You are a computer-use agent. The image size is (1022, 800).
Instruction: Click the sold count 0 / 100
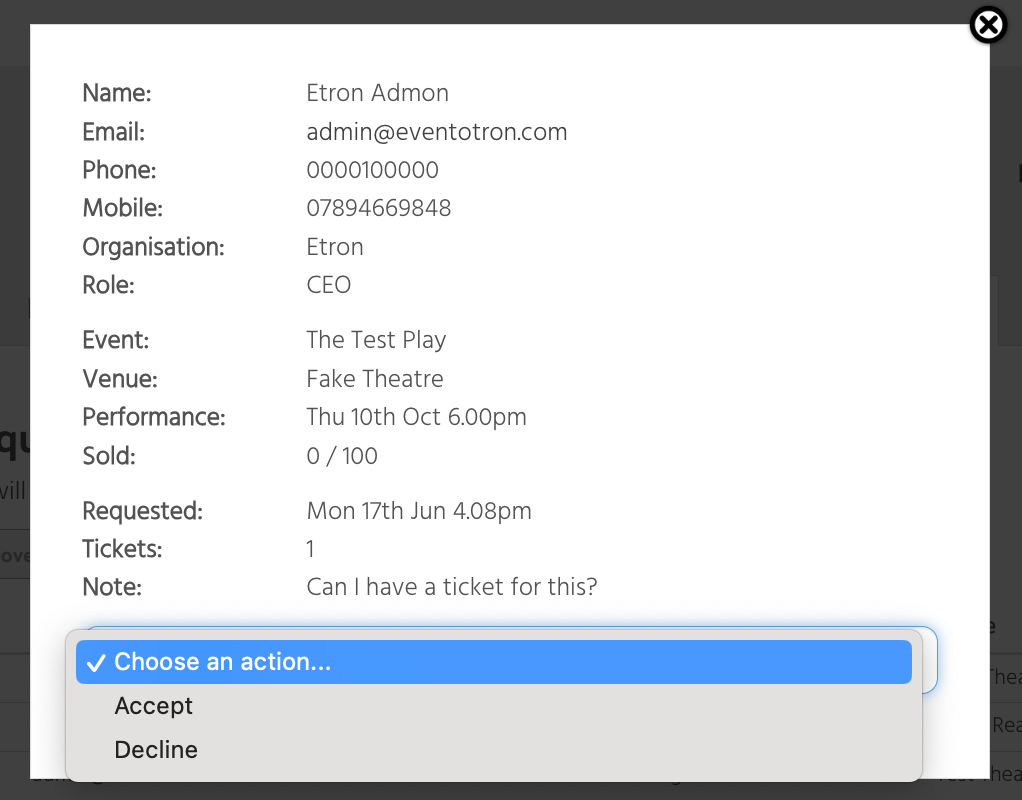[x=342, y=456]
